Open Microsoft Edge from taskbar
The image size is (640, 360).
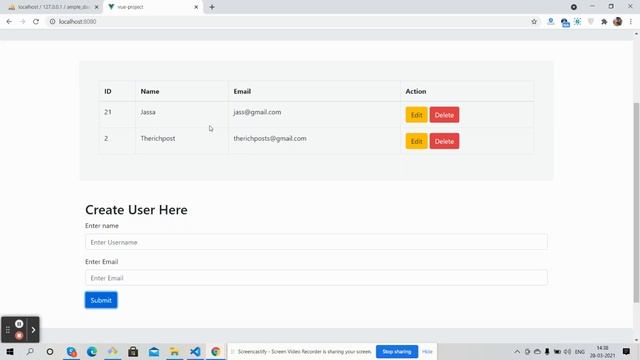coord(92,351)
